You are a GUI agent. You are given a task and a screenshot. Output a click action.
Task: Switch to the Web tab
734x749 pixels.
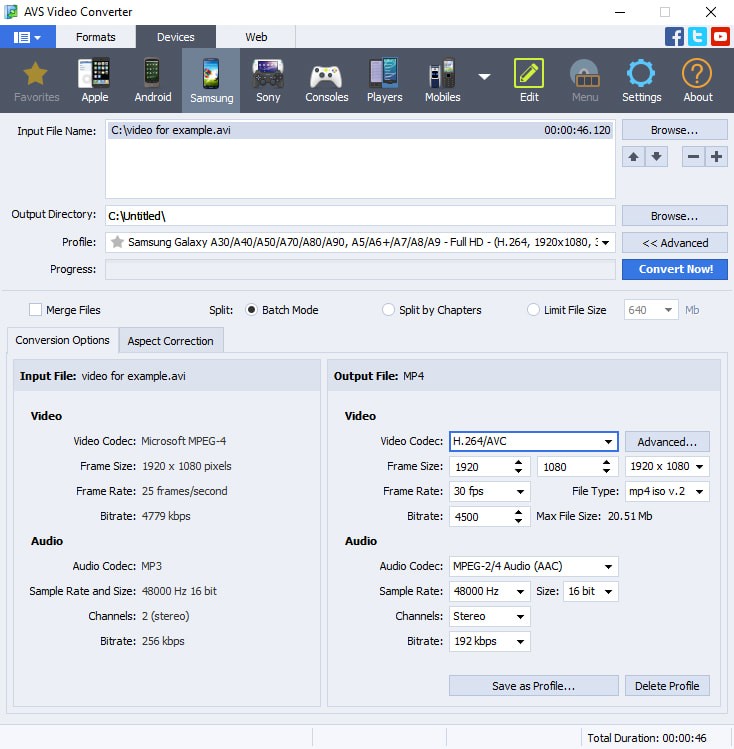(x=256, y=37)
